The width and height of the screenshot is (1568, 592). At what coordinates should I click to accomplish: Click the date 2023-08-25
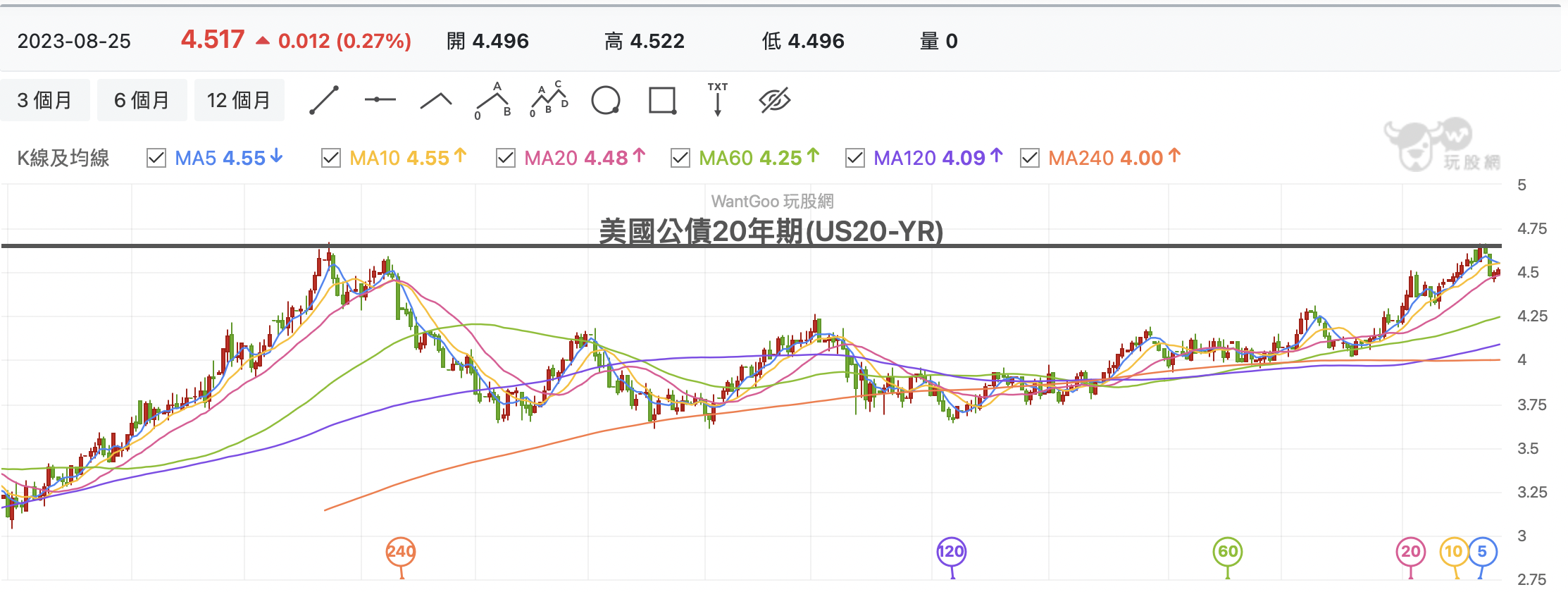point(74,41)
